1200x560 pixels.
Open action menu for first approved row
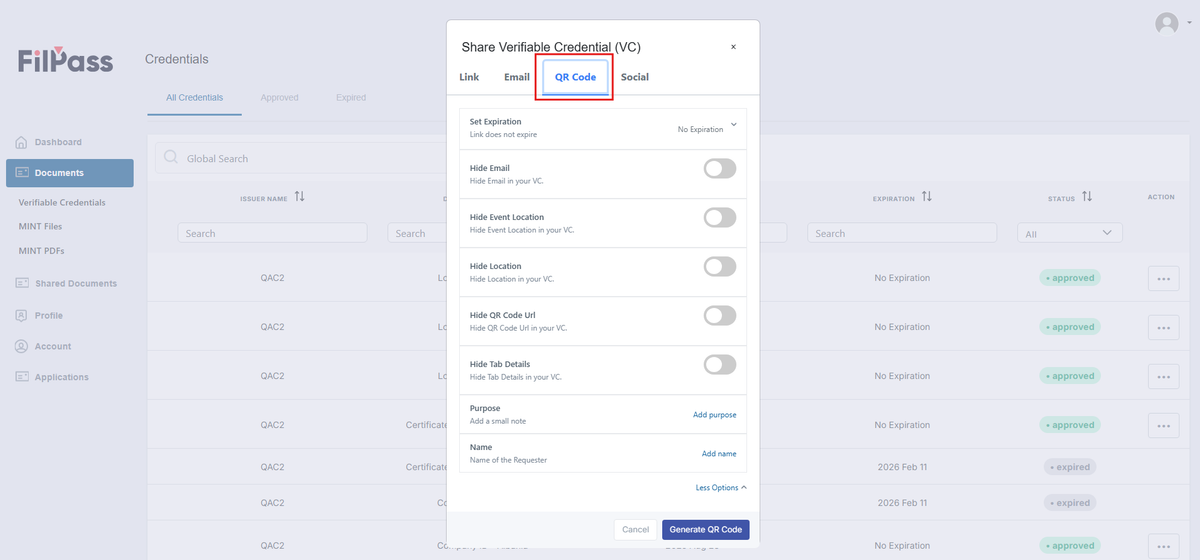tap(1163, 279)
